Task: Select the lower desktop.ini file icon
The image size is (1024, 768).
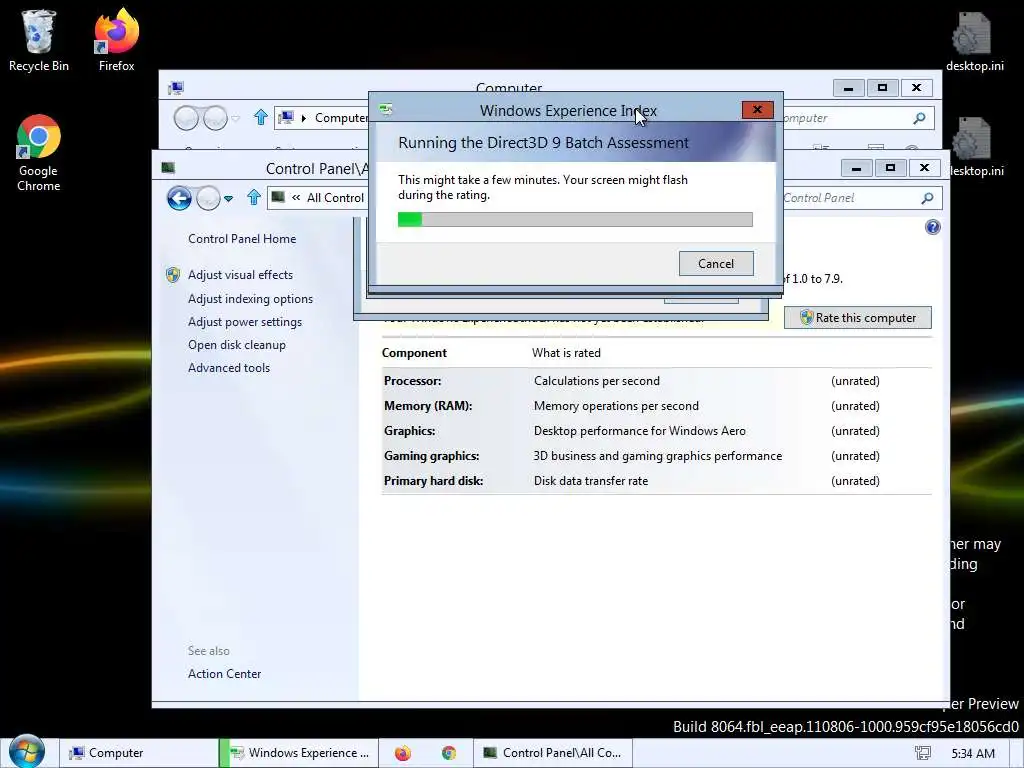Action: [x=976, y=146]
